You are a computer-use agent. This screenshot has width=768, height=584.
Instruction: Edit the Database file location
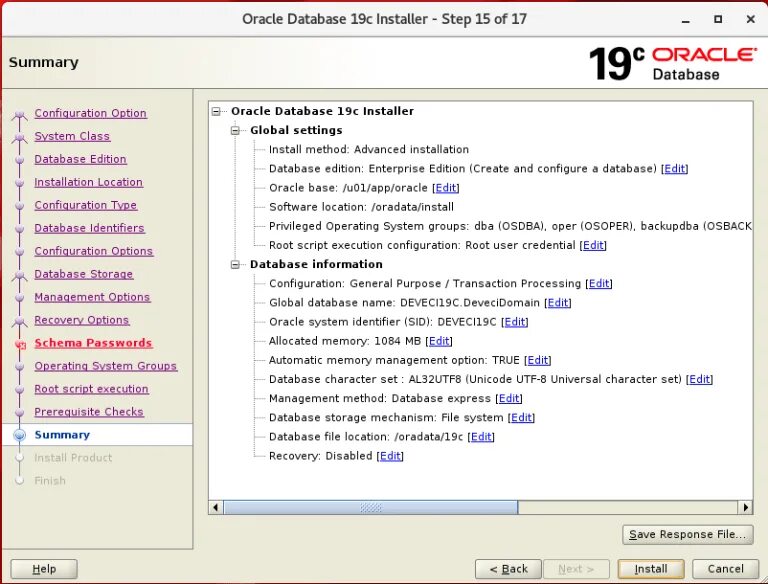[481, 437]
